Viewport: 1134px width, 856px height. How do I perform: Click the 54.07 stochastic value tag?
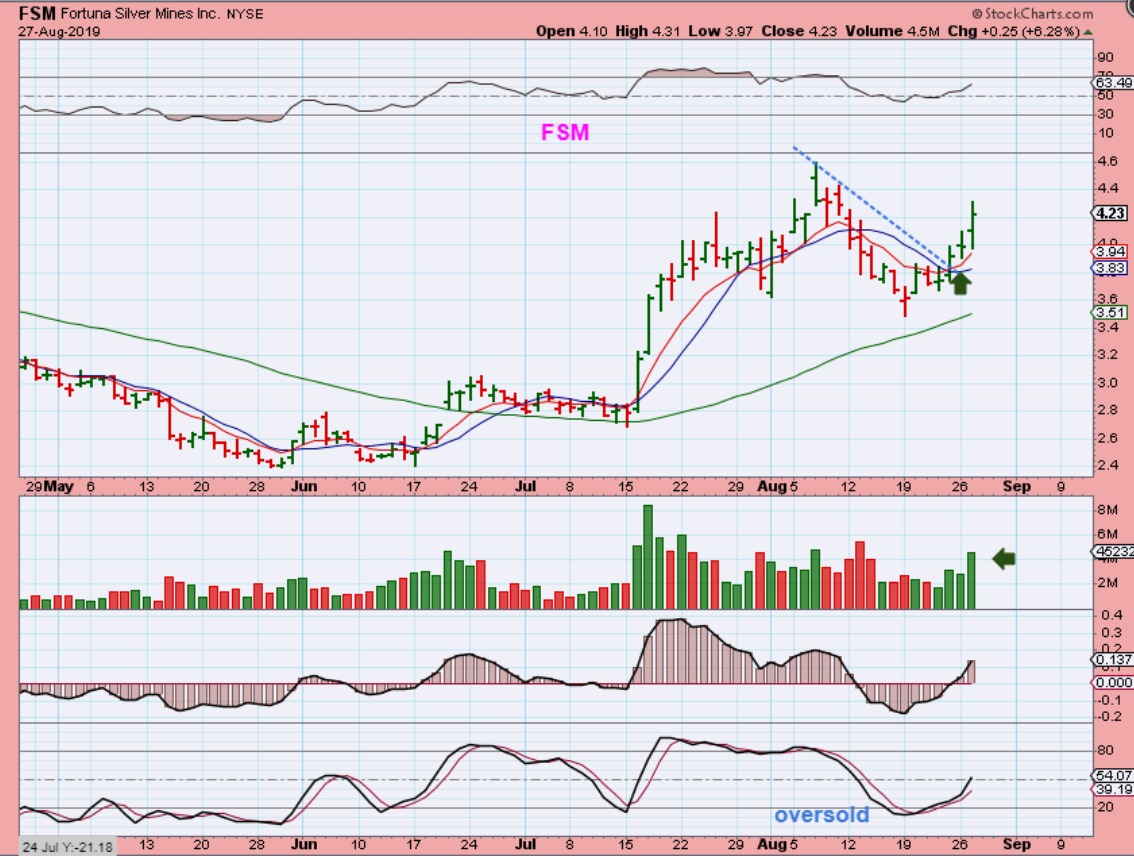pos(1113,776)
